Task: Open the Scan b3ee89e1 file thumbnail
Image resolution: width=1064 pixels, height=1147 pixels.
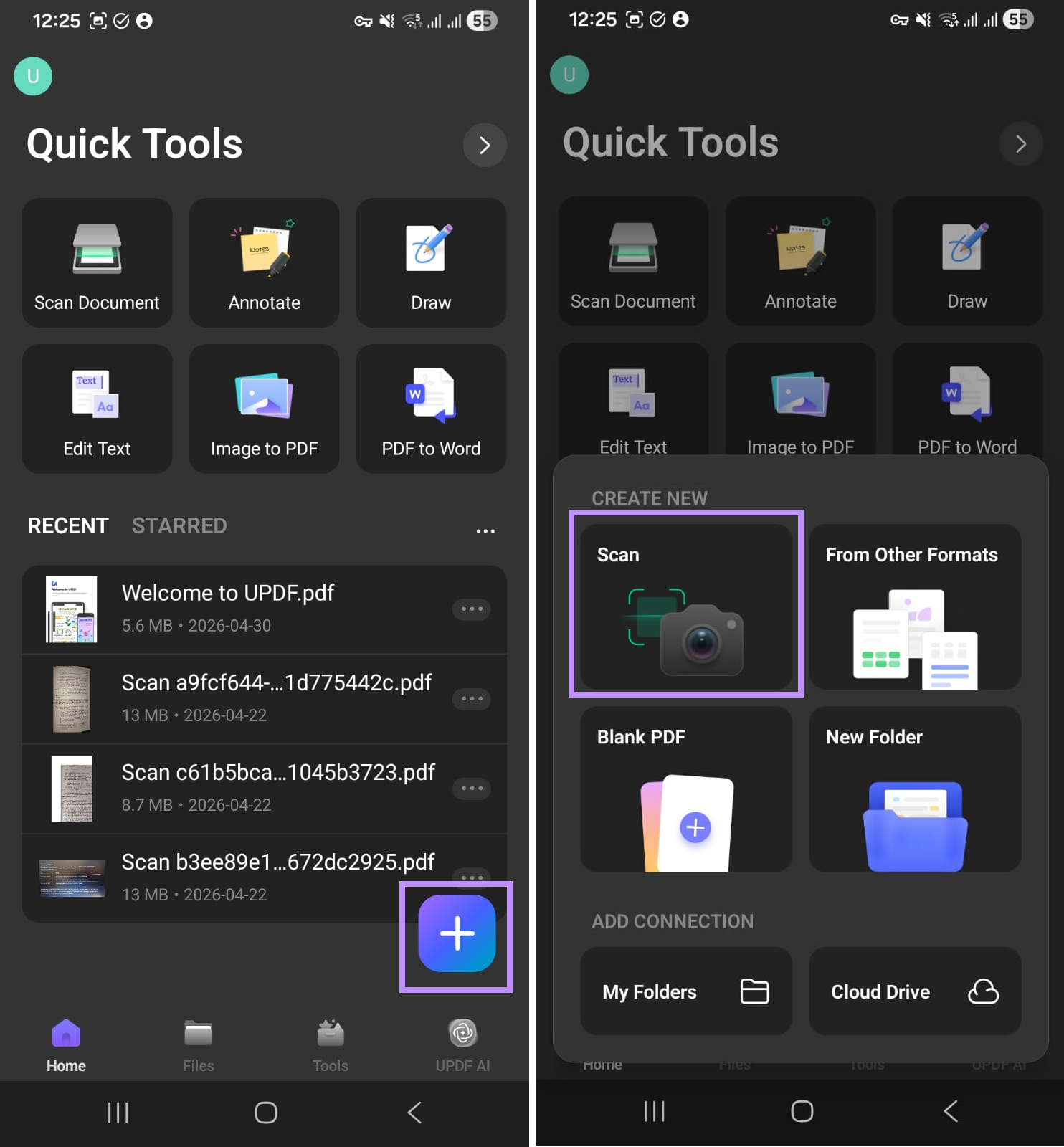Action: 72,879
